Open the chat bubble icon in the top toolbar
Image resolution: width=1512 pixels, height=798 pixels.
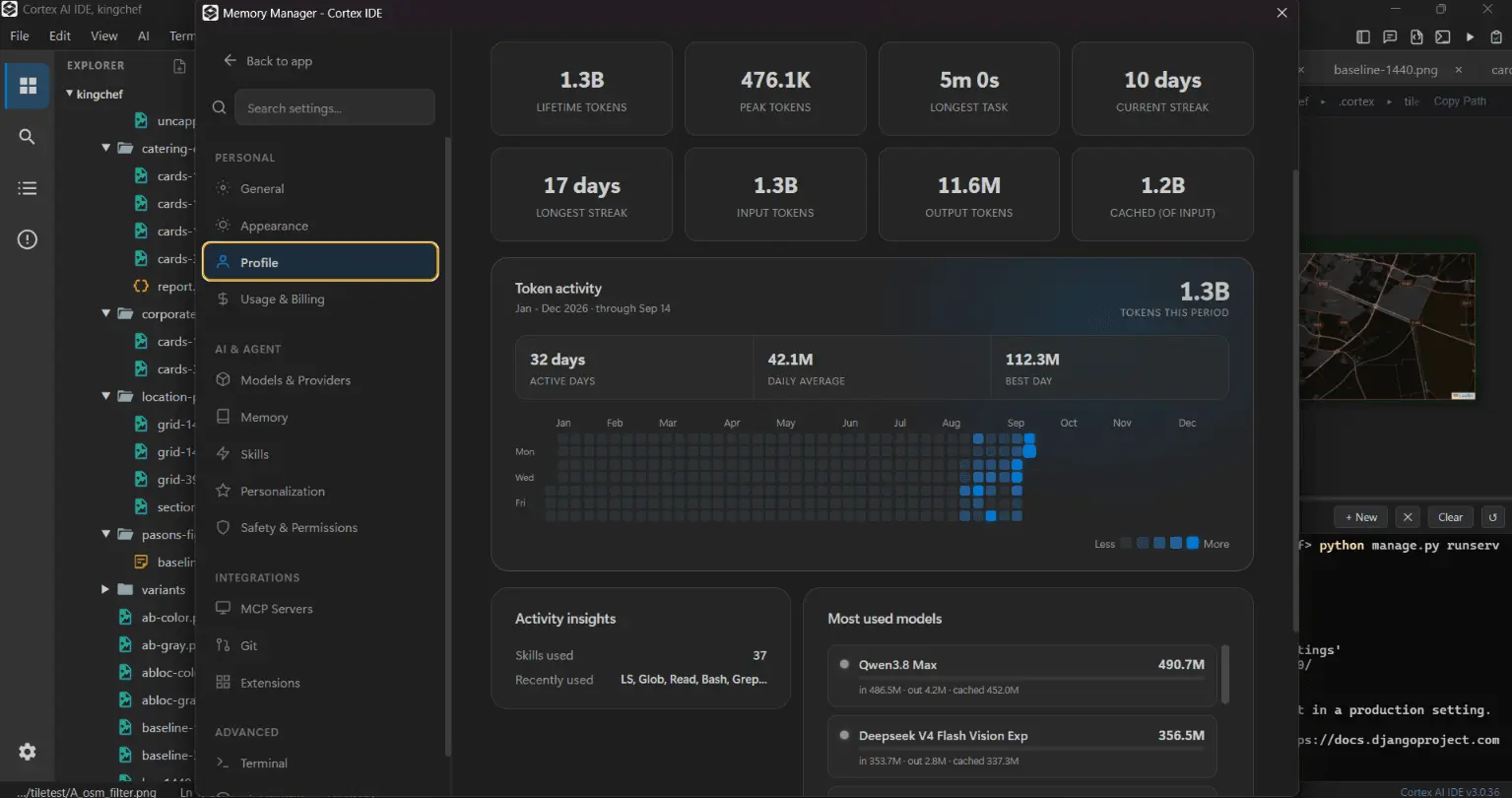click(1390, 37)
